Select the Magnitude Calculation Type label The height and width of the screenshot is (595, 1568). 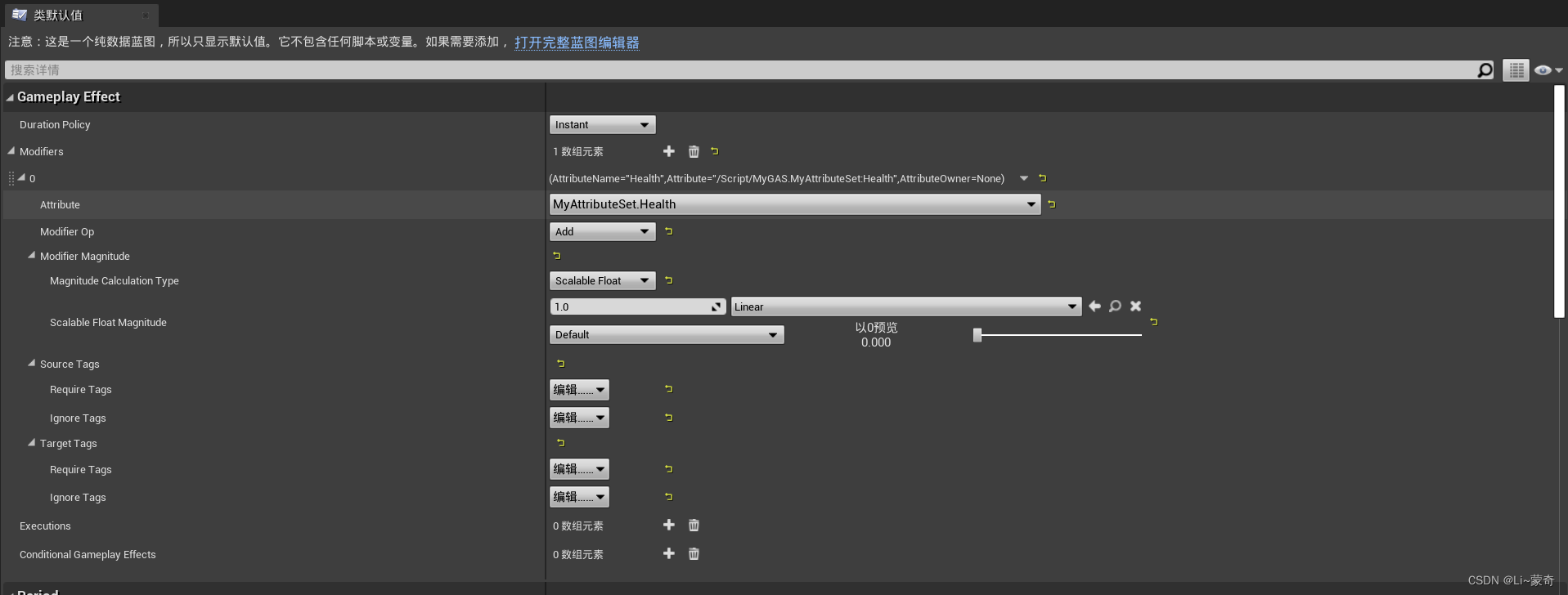115,280
